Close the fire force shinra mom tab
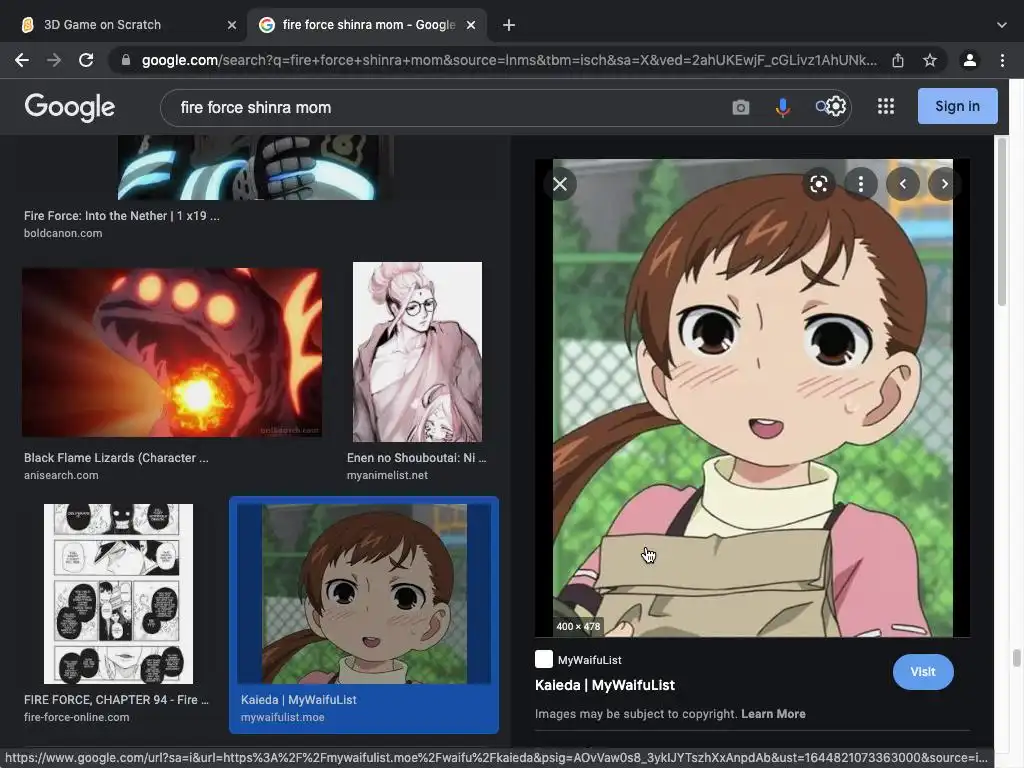Viewport: 1024px width, 768px height. 471,25
